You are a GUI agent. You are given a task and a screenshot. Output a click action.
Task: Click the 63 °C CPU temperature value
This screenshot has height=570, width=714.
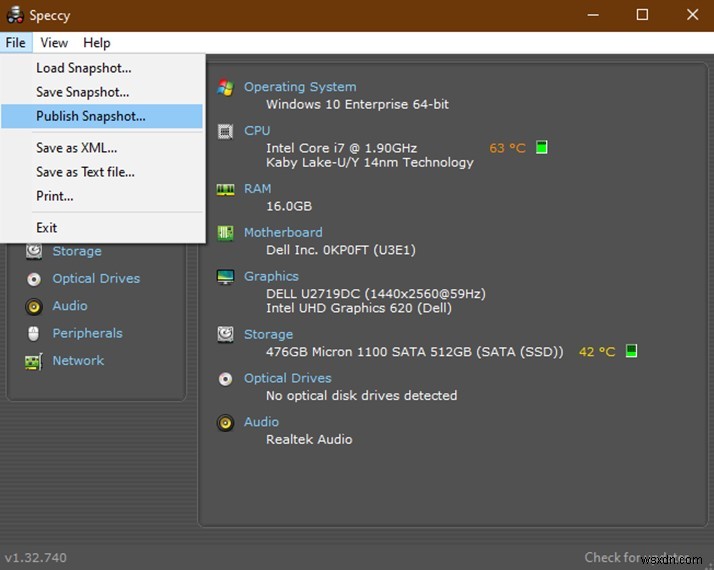(507, 148)
